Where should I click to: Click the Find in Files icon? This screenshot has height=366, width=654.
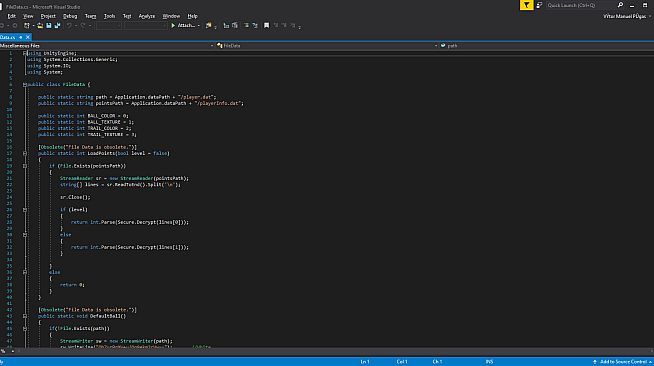(209, 25)
